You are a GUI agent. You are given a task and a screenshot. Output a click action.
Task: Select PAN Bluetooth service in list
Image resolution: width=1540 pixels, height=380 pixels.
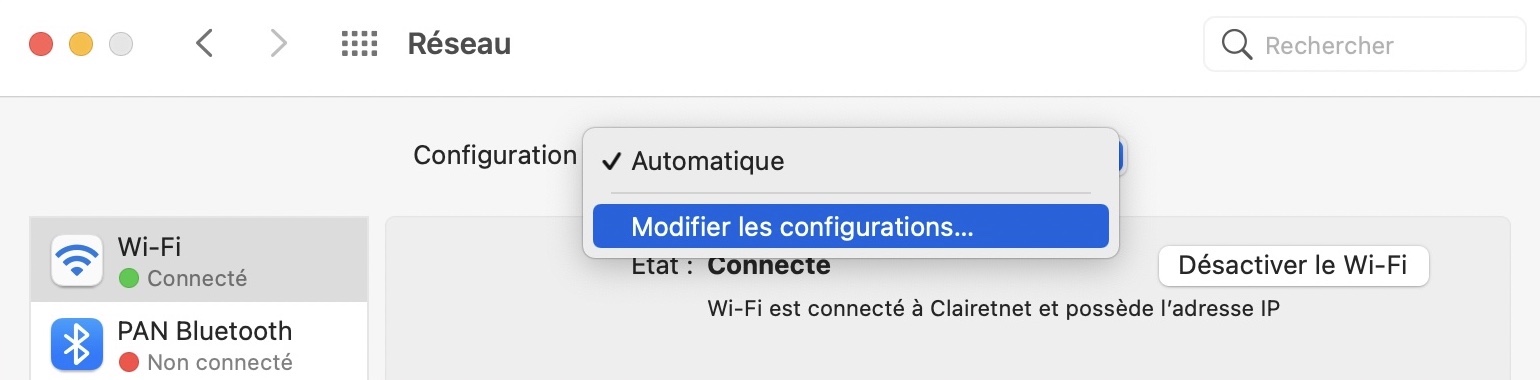(x=199, y=344)
